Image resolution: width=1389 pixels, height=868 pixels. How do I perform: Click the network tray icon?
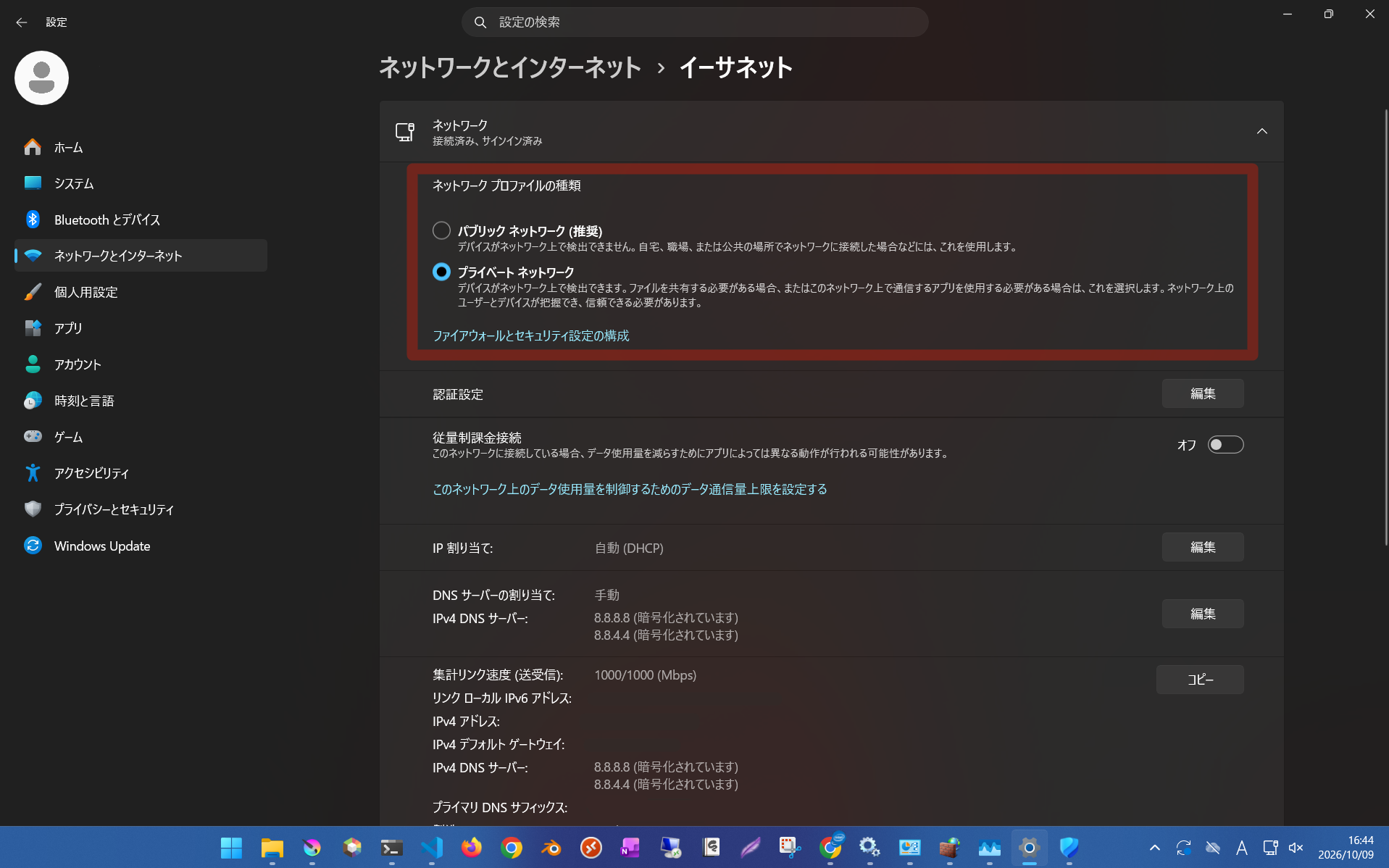[1269, 847]
